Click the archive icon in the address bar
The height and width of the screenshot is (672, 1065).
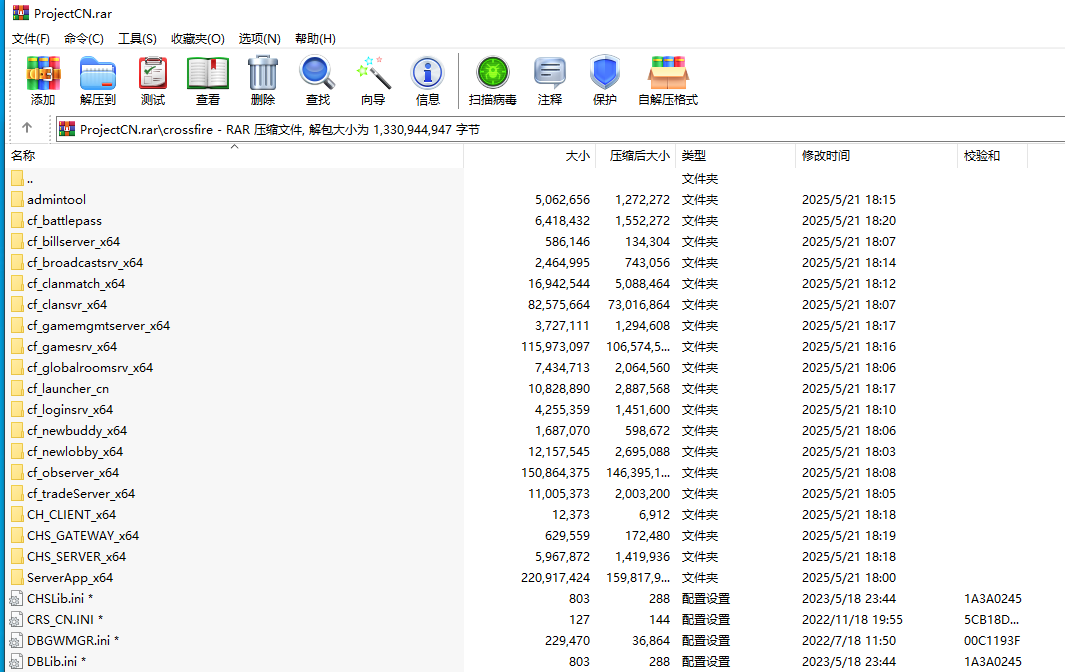click(x=67, y=129)
